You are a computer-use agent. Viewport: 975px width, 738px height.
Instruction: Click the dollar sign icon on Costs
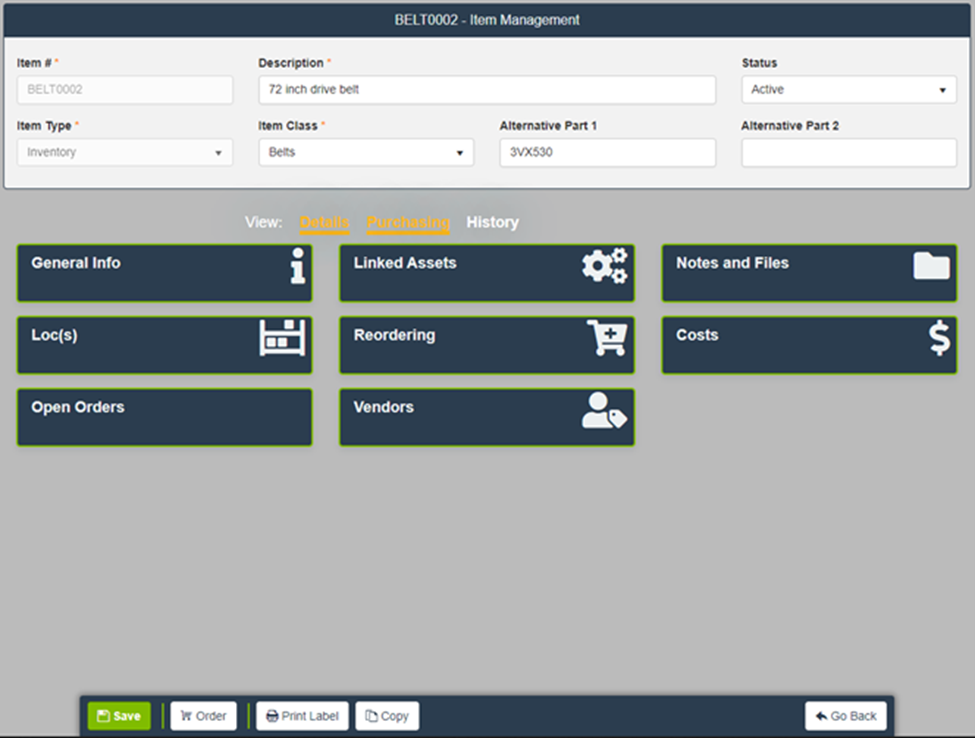point(939,338)
